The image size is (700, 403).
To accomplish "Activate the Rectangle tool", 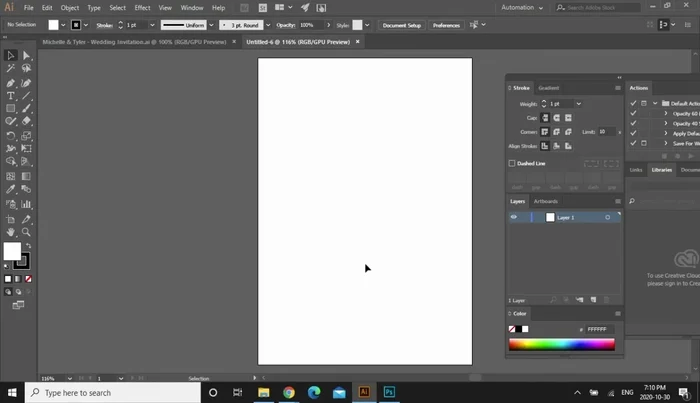I will [11, 108].
